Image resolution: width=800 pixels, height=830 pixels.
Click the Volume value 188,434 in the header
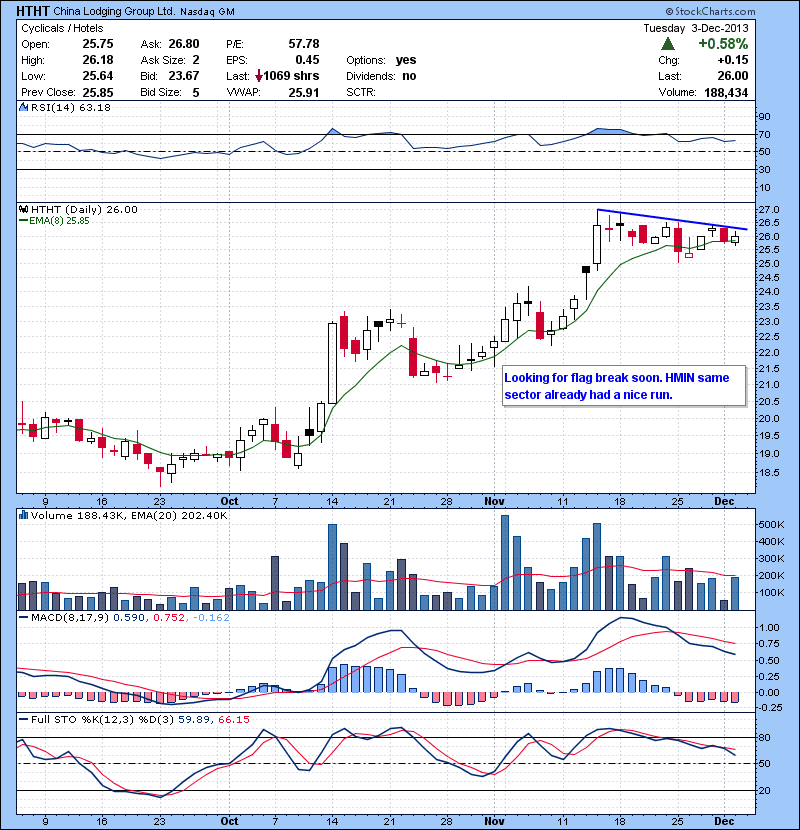726,93
